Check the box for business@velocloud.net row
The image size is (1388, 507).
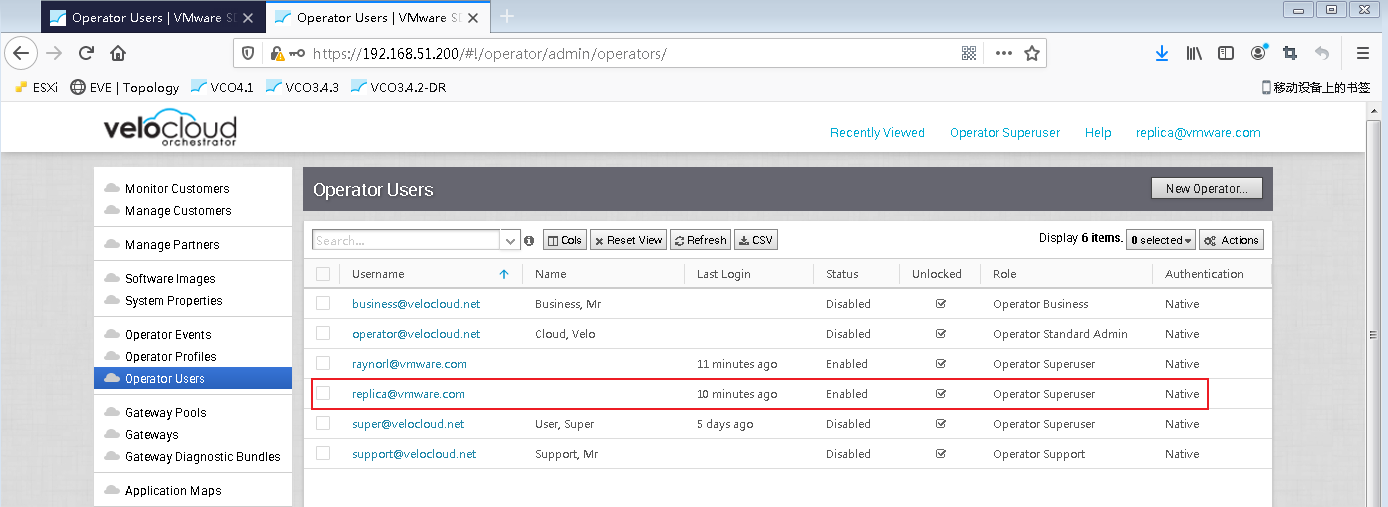pos(323,303)
